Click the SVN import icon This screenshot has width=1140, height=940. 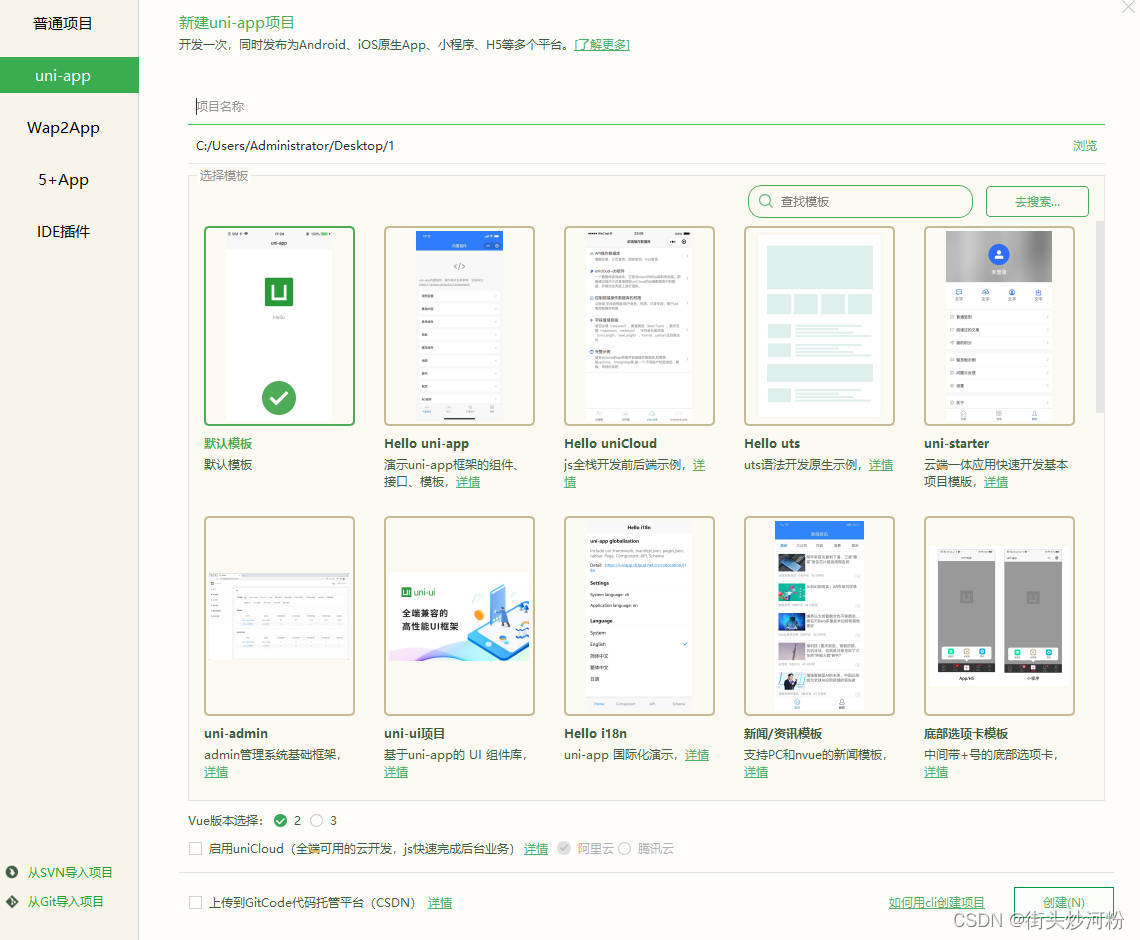coord(12,872)
